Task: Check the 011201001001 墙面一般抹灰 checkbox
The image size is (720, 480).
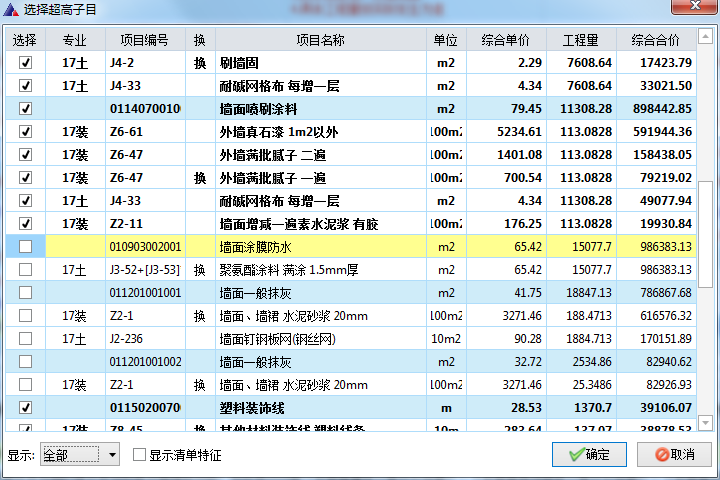Action: click(25, 293)
